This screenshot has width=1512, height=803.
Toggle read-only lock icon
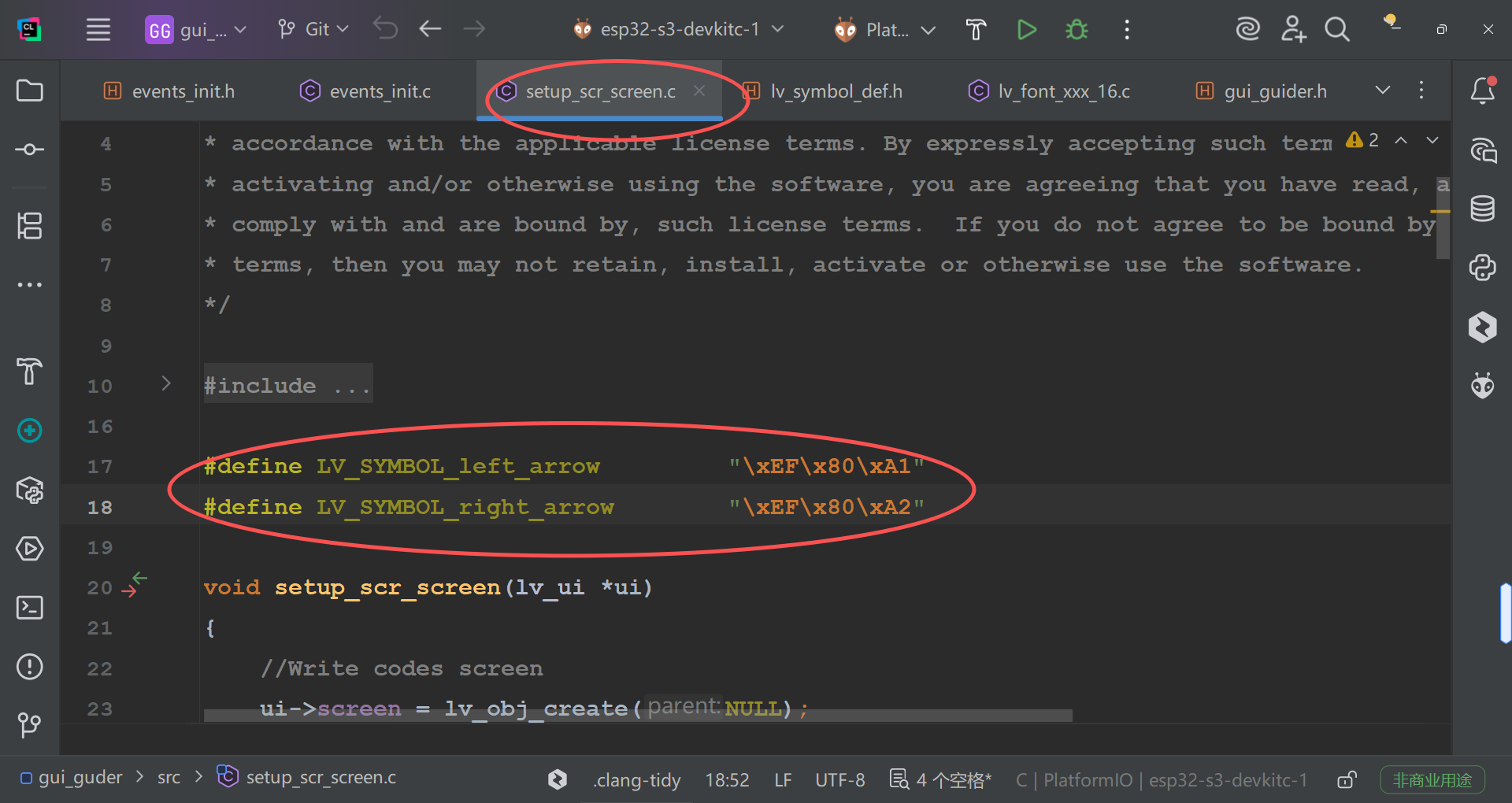1347,779
